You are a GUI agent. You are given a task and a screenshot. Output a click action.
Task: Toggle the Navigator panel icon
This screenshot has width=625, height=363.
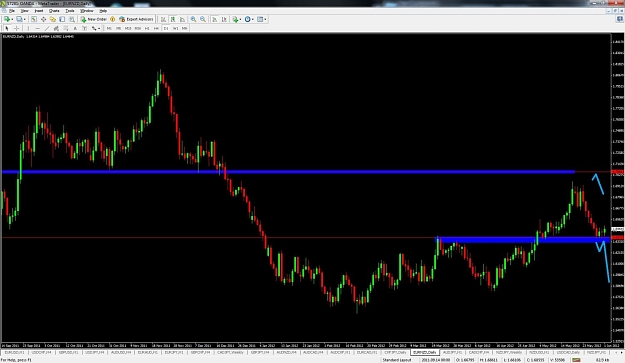pyautogui.click(x=53, y=19)
